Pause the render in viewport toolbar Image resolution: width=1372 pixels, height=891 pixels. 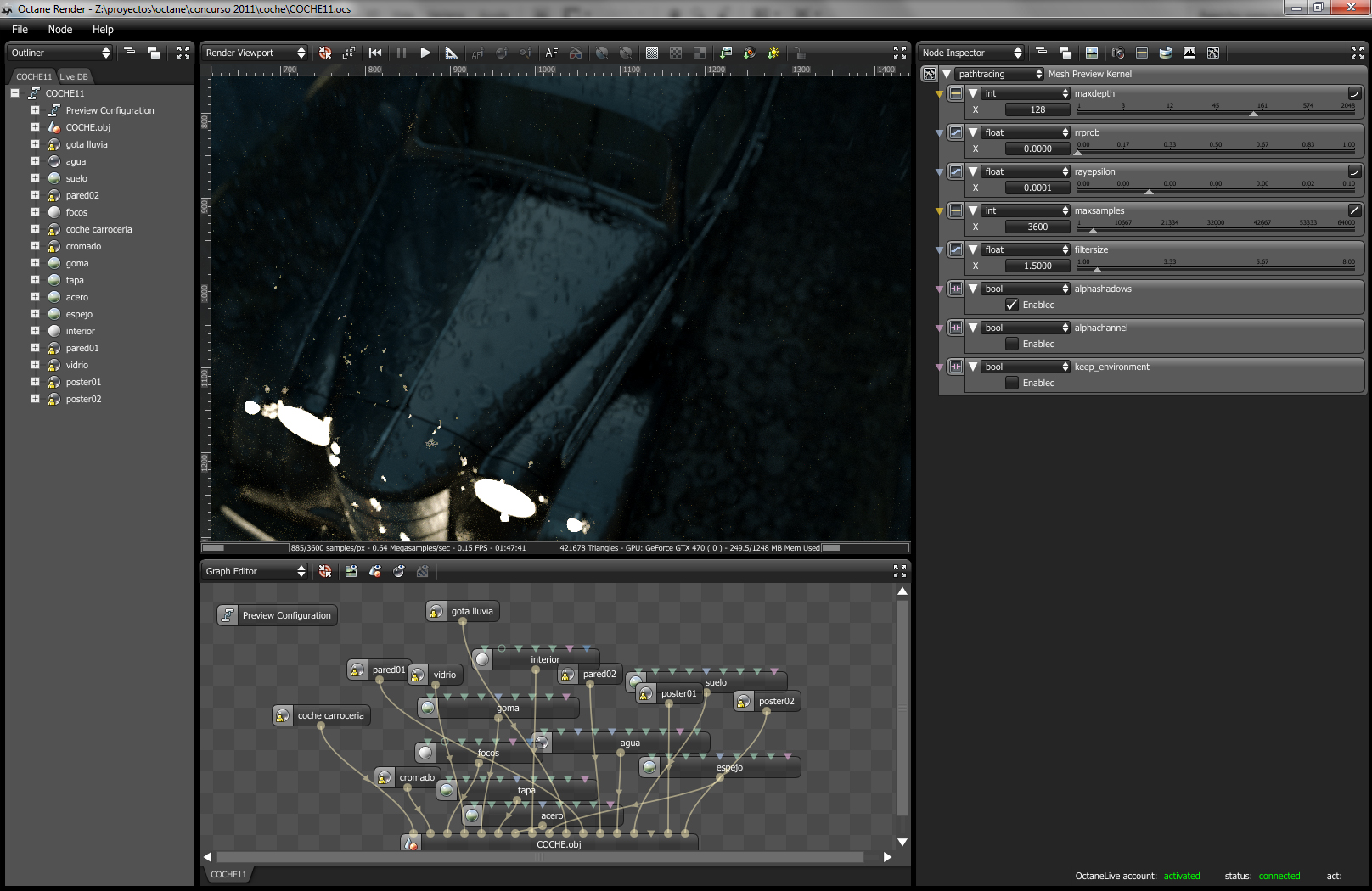tap(402, 53)
